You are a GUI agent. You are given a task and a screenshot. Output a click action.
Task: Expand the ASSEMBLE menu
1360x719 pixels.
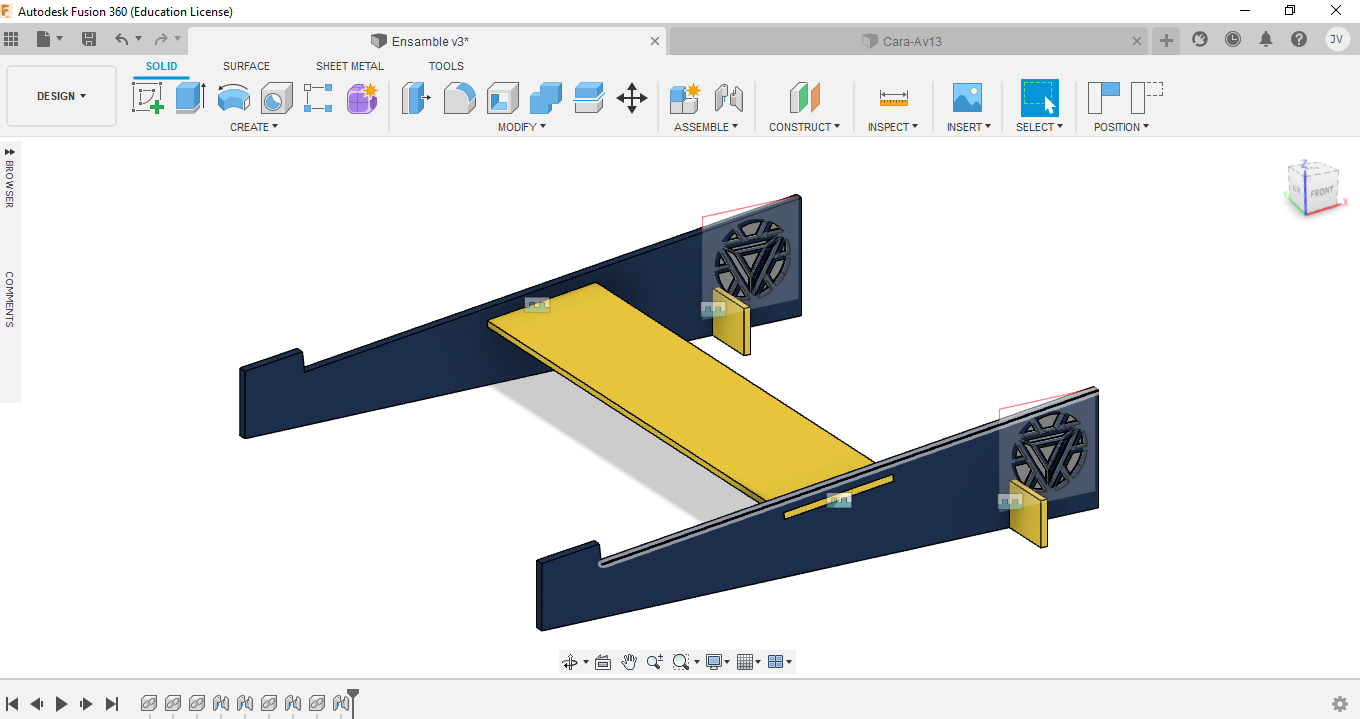click(x=706, y=127)
